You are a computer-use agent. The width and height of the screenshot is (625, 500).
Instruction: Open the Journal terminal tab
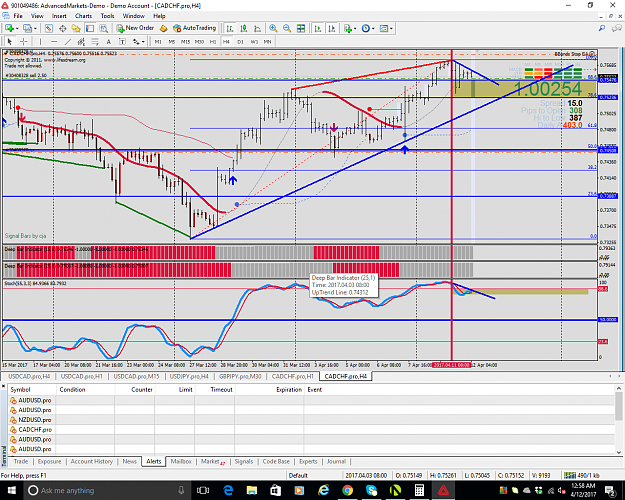336,461
